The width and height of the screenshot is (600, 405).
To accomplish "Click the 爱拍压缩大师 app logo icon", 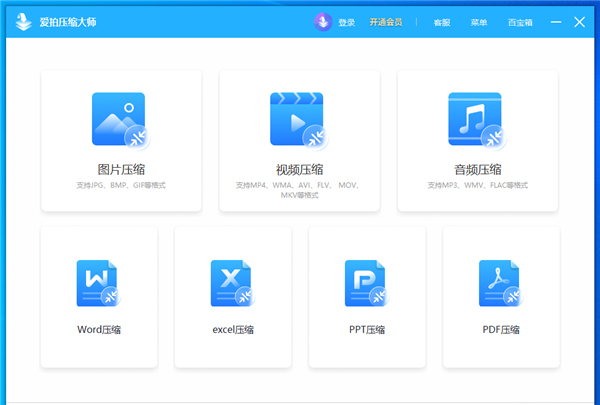I will click(x=23, y=22).
